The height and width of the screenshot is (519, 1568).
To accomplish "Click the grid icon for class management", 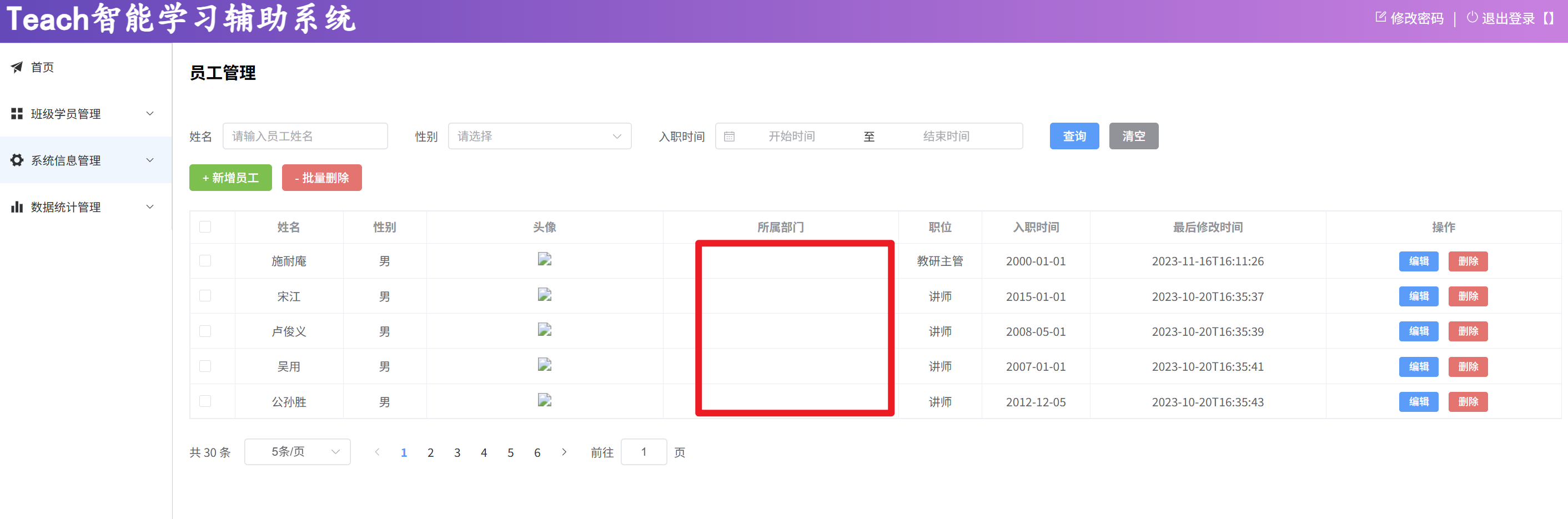I will [x=17, y=114].
